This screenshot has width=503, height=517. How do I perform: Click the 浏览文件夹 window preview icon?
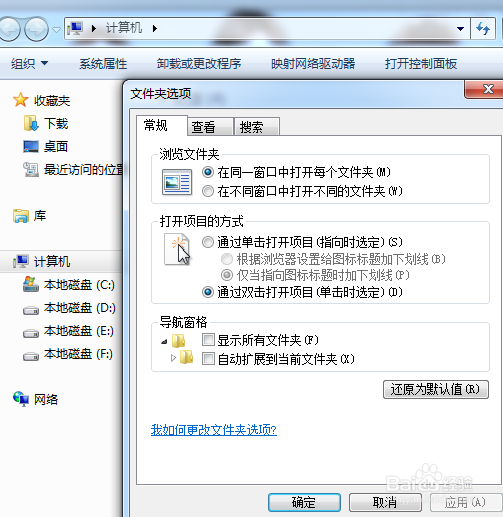click(177, 182)
